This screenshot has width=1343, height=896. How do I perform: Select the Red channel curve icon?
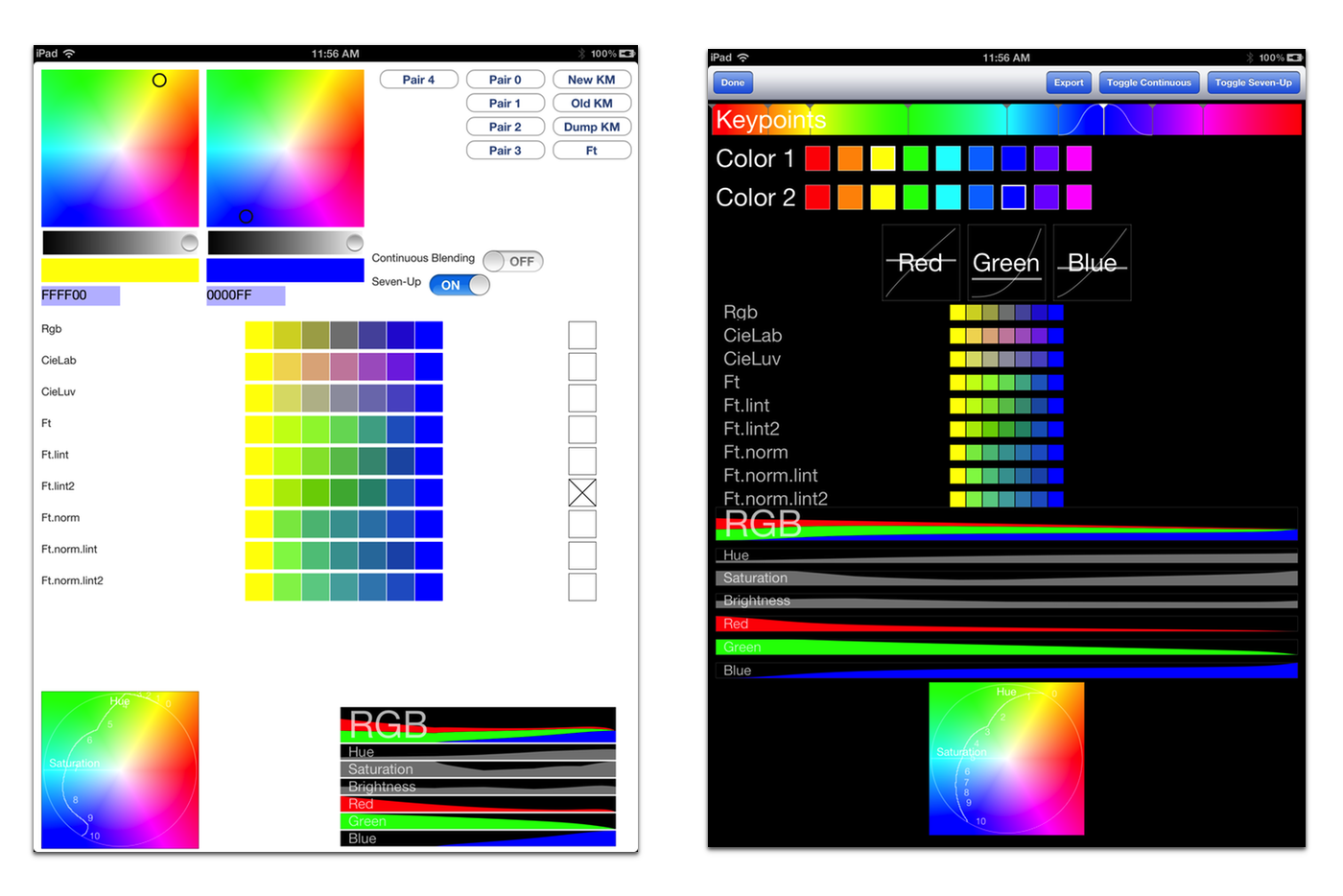pos(920,262)
